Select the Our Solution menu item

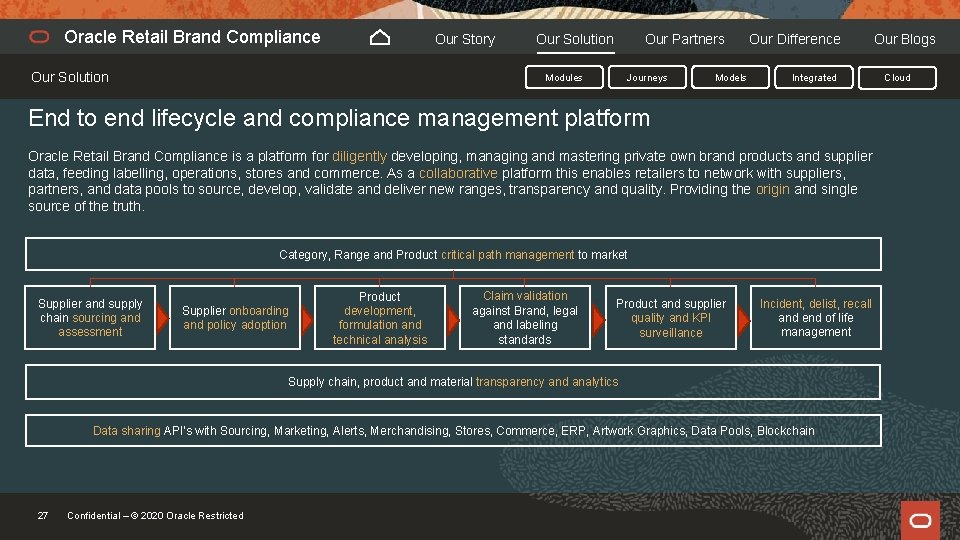575,39
